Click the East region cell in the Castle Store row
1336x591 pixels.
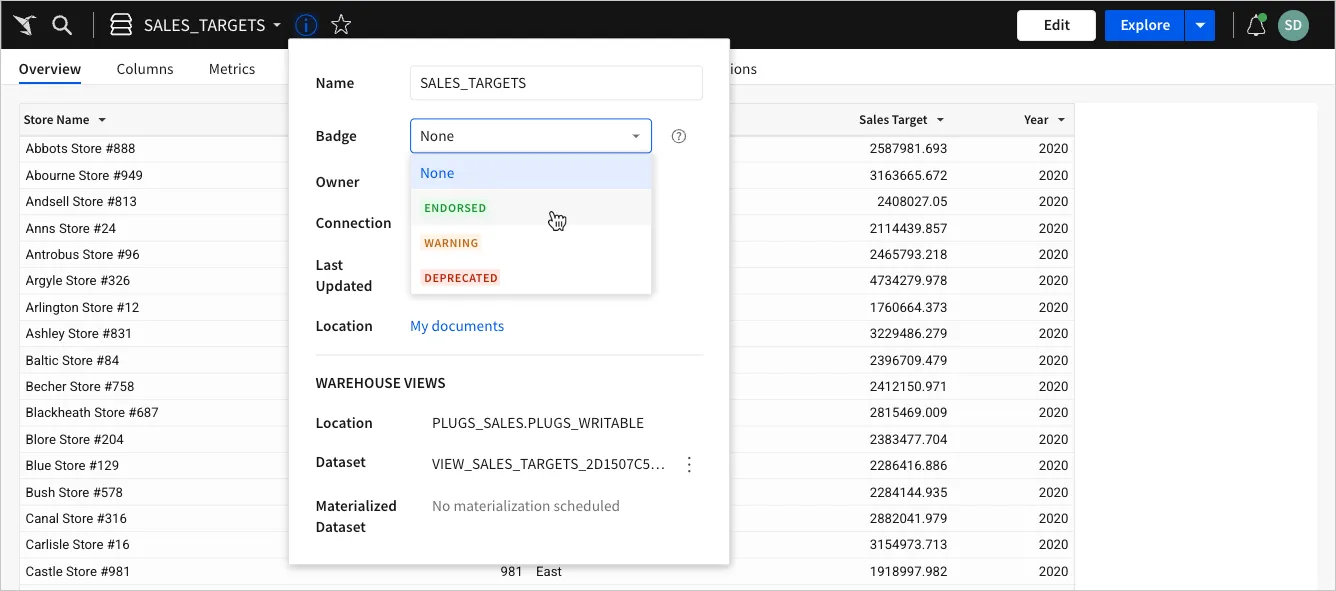pyautogui.click(x=549, y=571)
